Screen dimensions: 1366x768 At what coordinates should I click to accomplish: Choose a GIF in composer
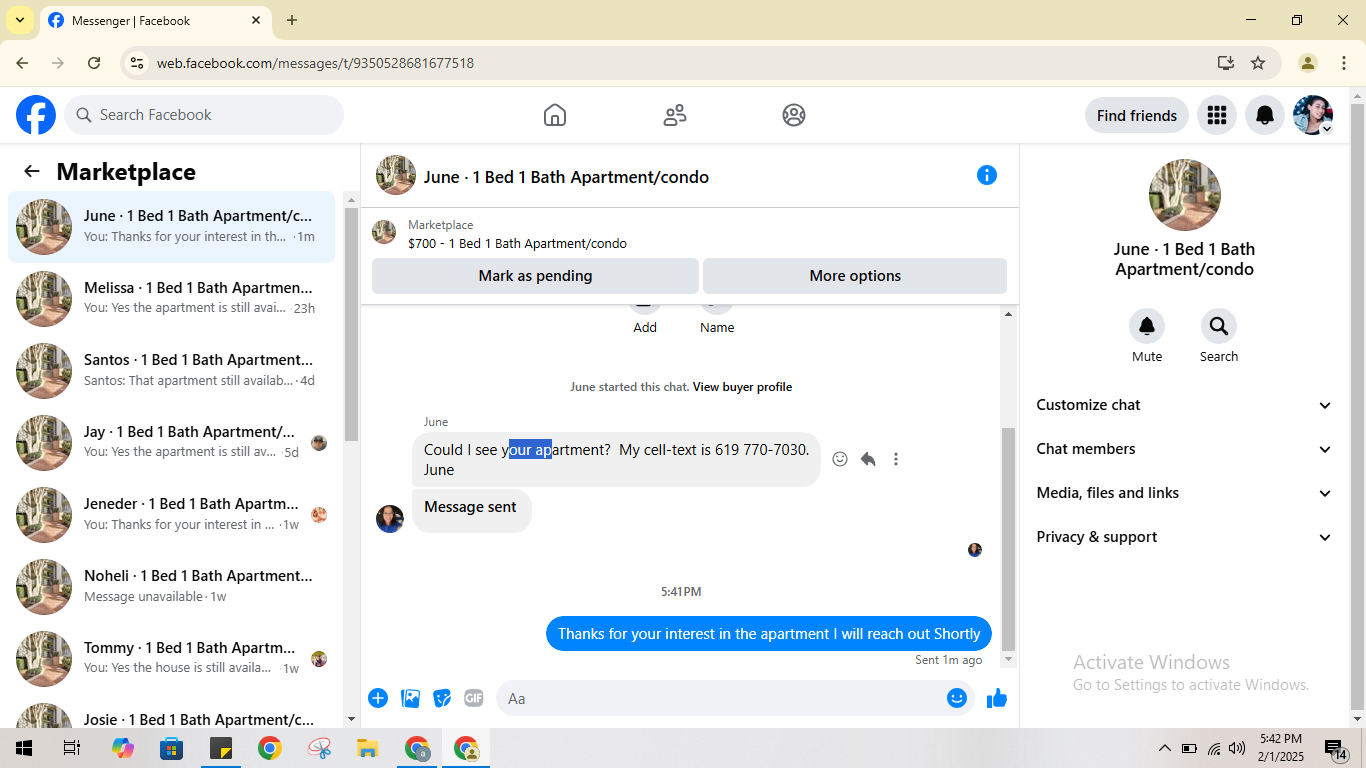click(x=474, y=698)
